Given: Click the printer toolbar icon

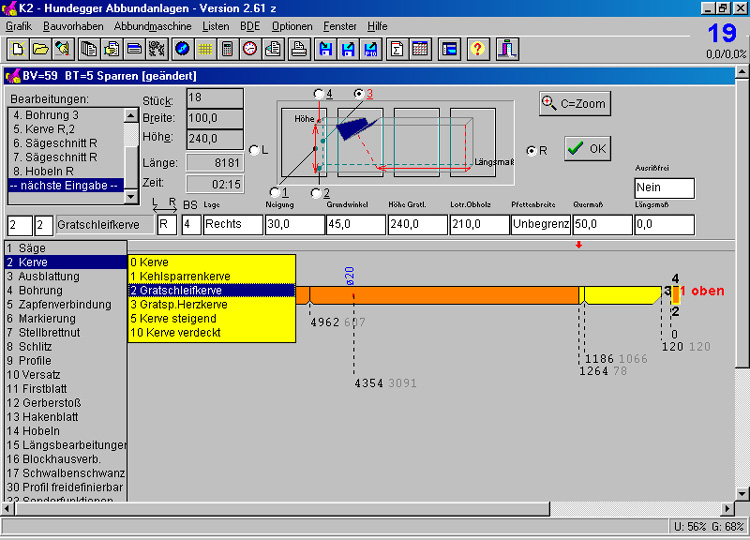Looking at the screenshot, I should click(x=299, y=49).
